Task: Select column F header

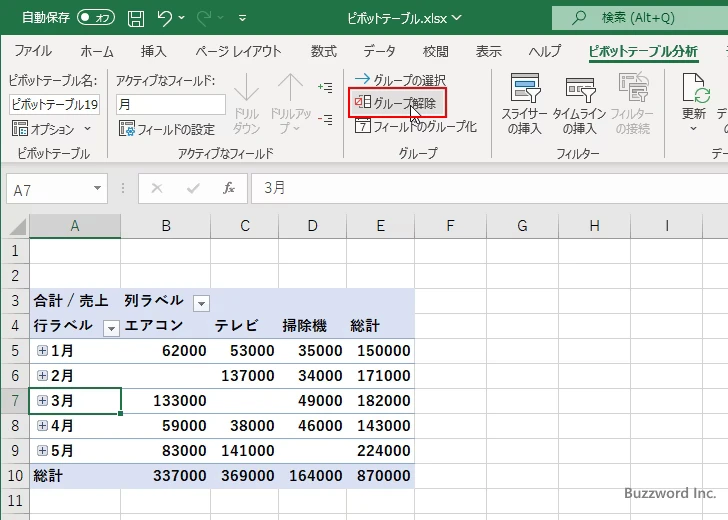Action: 450,226
